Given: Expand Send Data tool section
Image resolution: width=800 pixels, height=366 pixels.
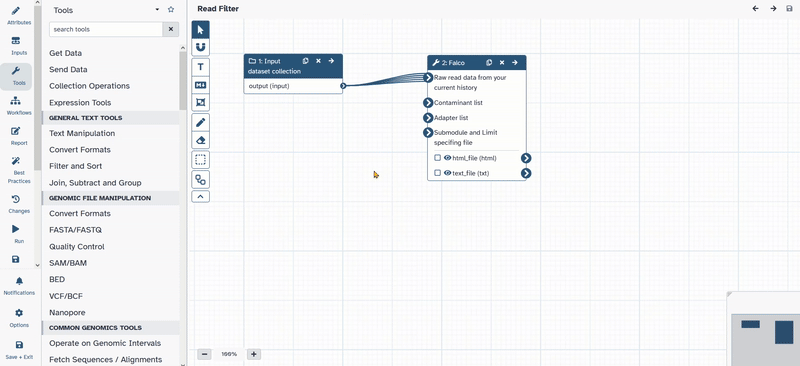Looking at the screenshot, I should (68, 69).
